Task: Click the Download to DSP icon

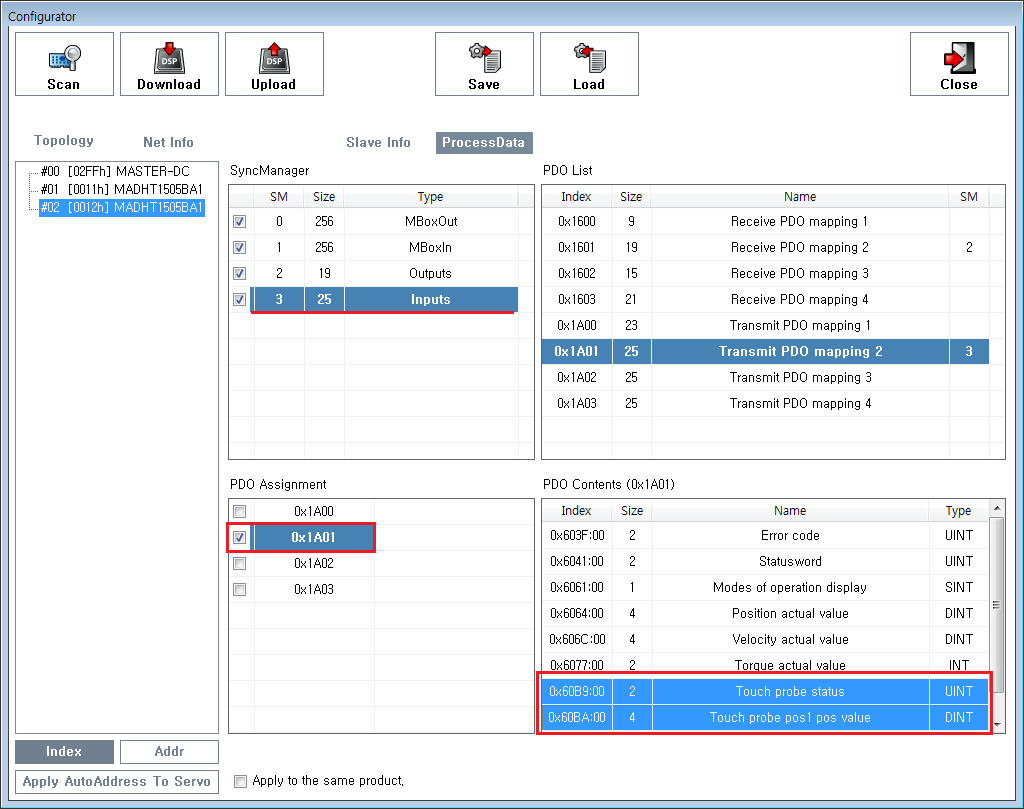Action: 169,64
